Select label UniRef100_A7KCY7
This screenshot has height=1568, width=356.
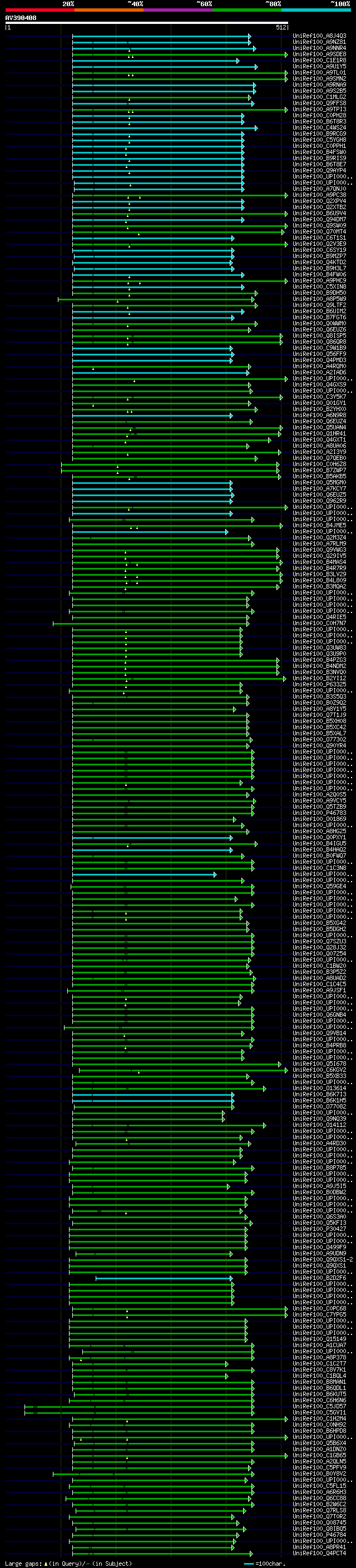319,489
